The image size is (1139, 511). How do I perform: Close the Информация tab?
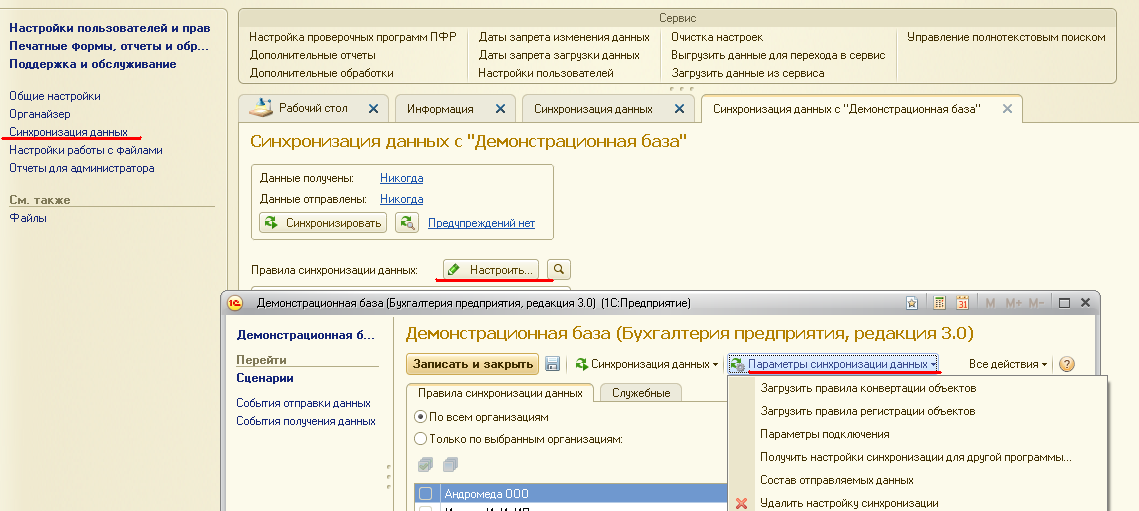coord(500,109)
